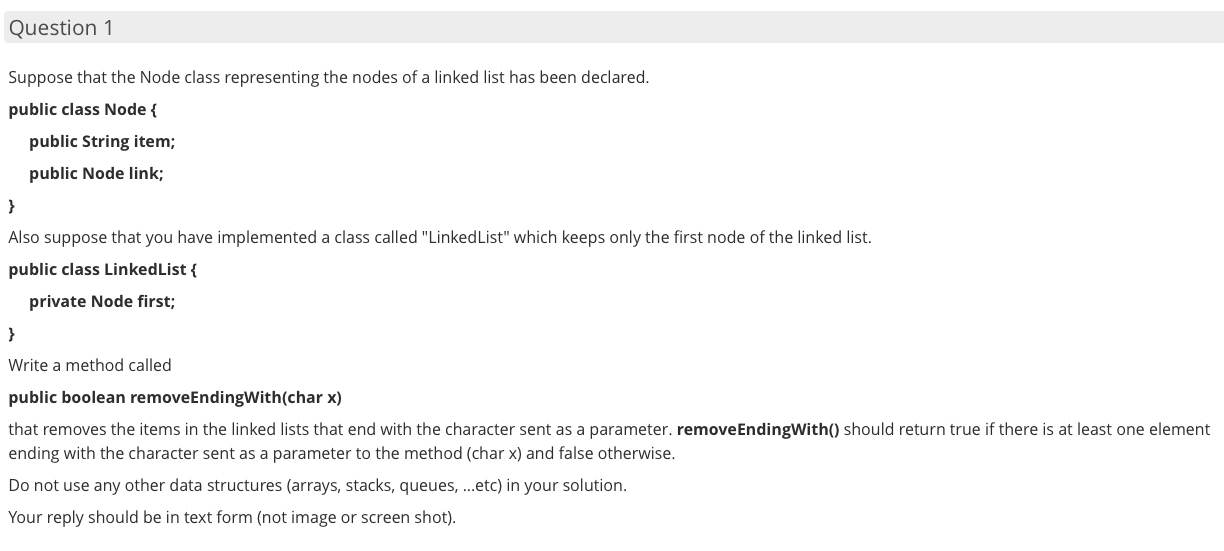Viewport: 1224px width, 551px height.
Task: Click the "Do not use any other data structures" line
Action: pyautogui.click(x=317, y=485)
